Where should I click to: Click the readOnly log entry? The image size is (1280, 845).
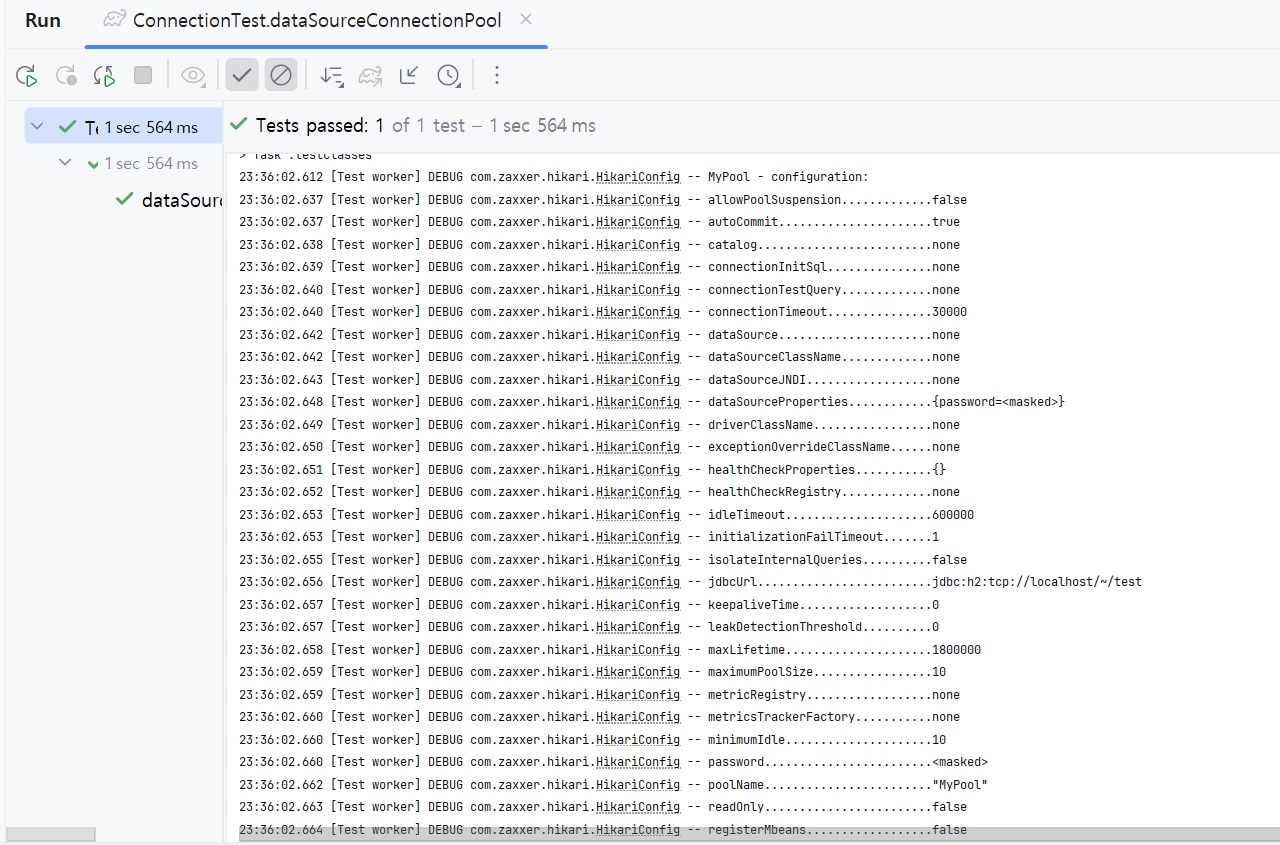(x=837, y=807)
